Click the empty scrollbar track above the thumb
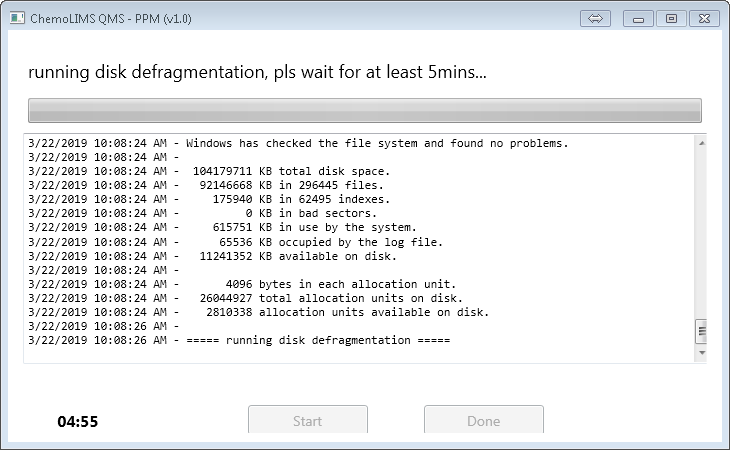The image size is (730, 450). (701, 230)
